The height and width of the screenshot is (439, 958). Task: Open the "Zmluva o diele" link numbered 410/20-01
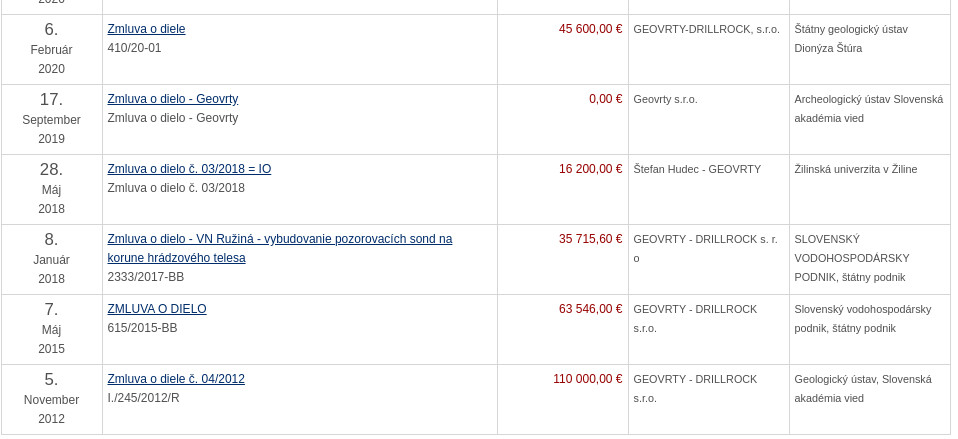click(146, 29)
